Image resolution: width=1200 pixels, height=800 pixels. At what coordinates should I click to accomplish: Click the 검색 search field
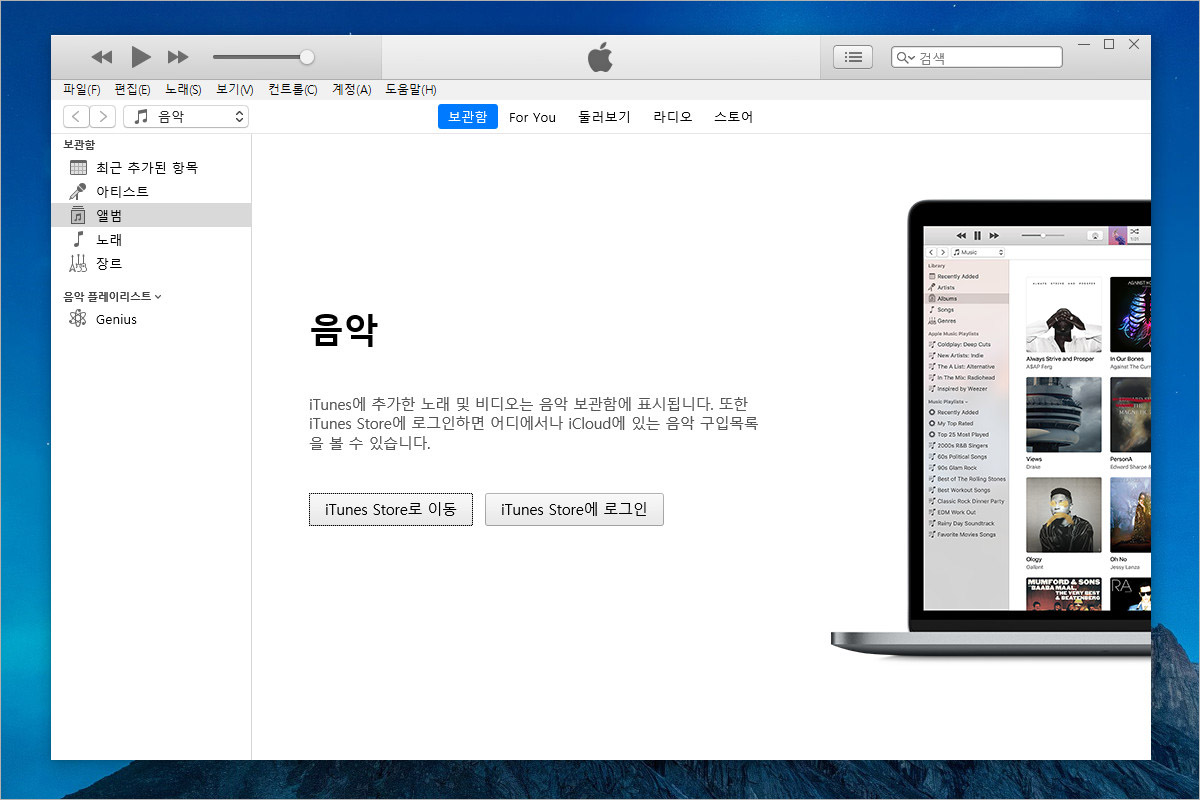(x=977, y=58)
